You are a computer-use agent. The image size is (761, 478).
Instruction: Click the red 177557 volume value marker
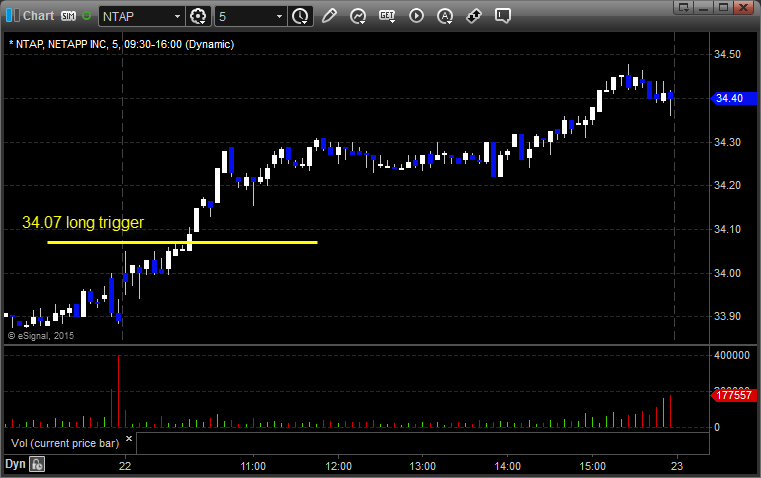click(x=734, y=395)
